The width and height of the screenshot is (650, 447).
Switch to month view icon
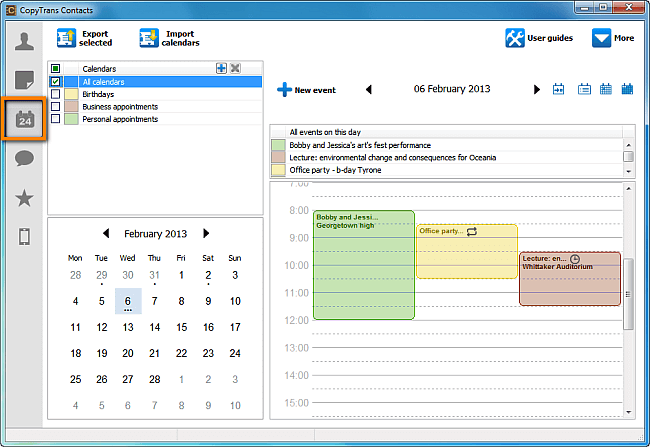(627, 89)
